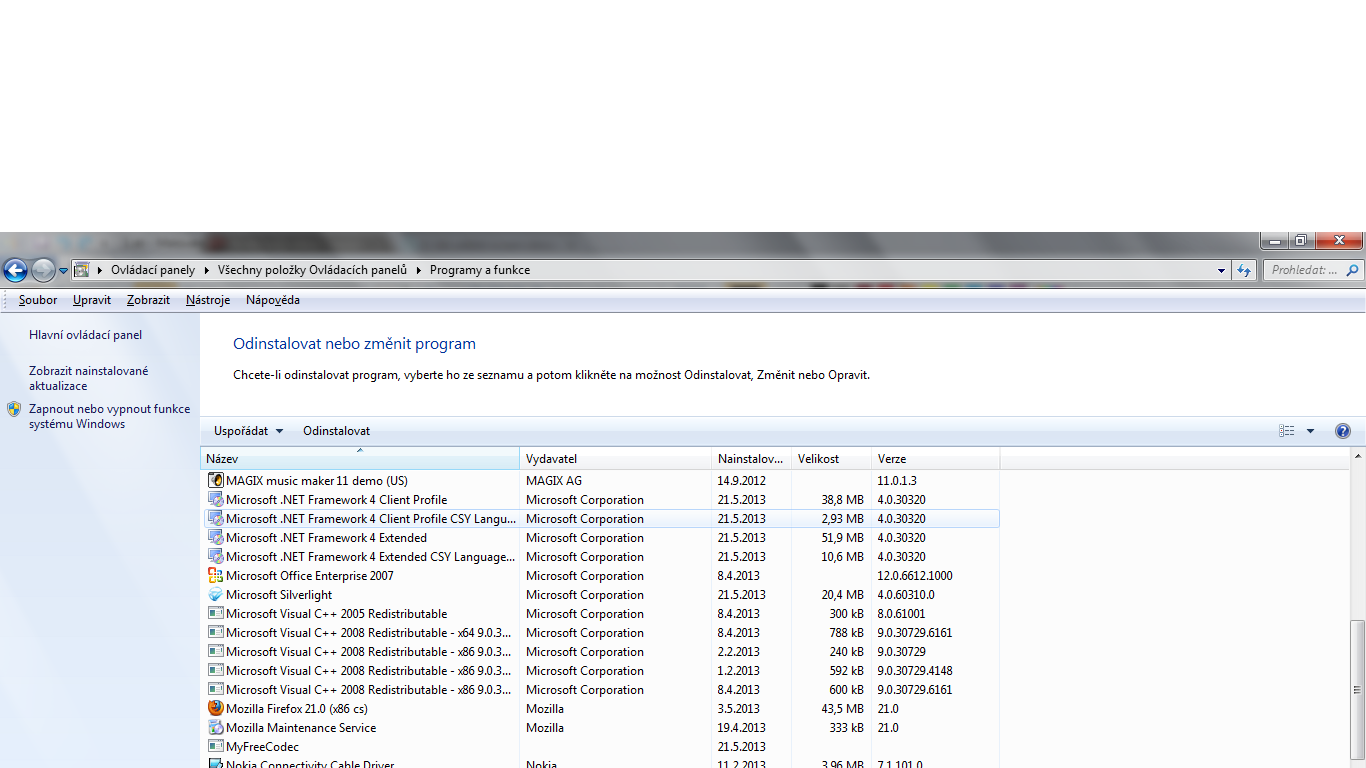Viewport: 1366px width, 768px height.
Task: Expand the address bar history dropdown arrow
Action: pyautogui.click(x=1222, y=270)
